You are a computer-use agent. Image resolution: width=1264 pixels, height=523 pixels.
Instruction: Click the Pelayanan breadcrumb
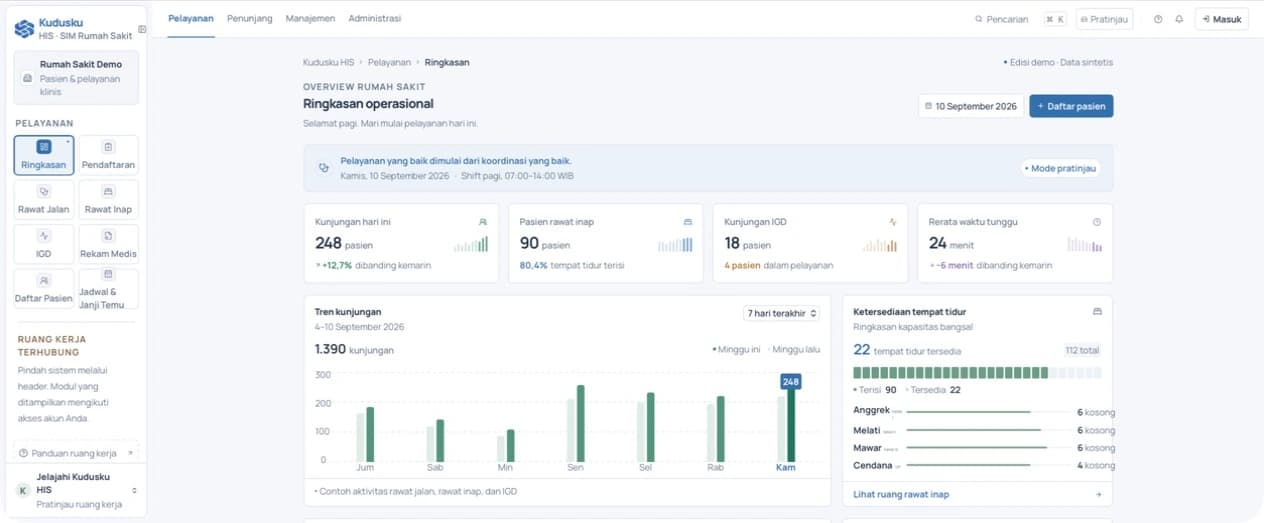pyautogui.click(x=389, y=62)
